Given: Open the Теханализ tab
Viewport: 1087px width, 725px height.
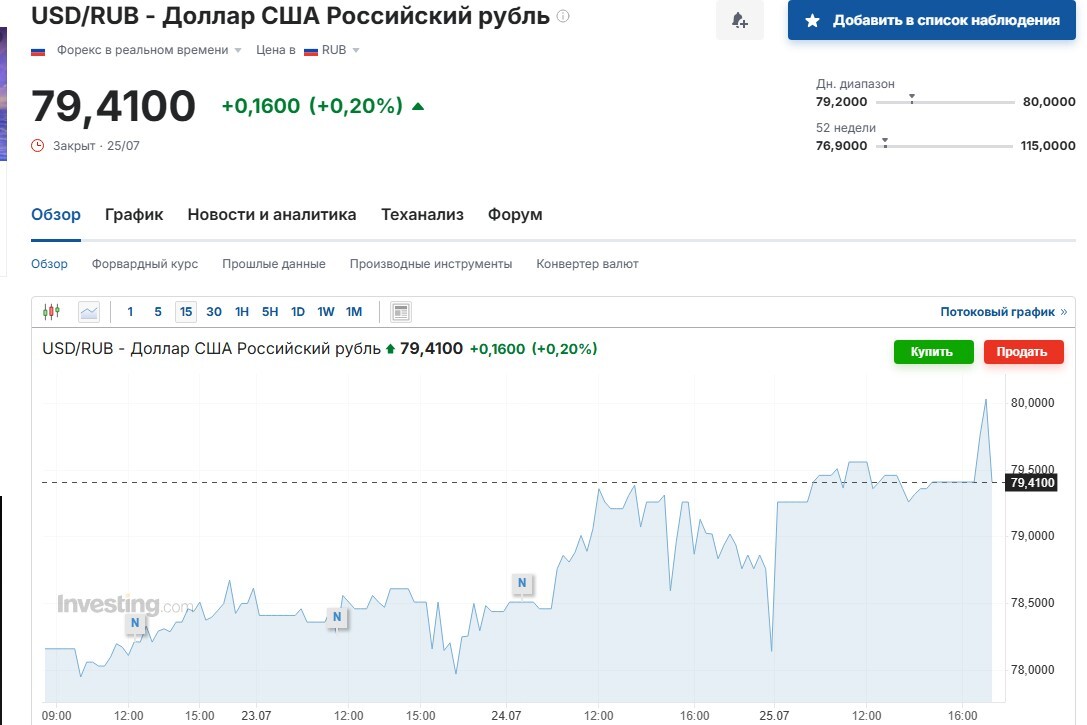Looking at the screenshot, I should click(422, 215).
